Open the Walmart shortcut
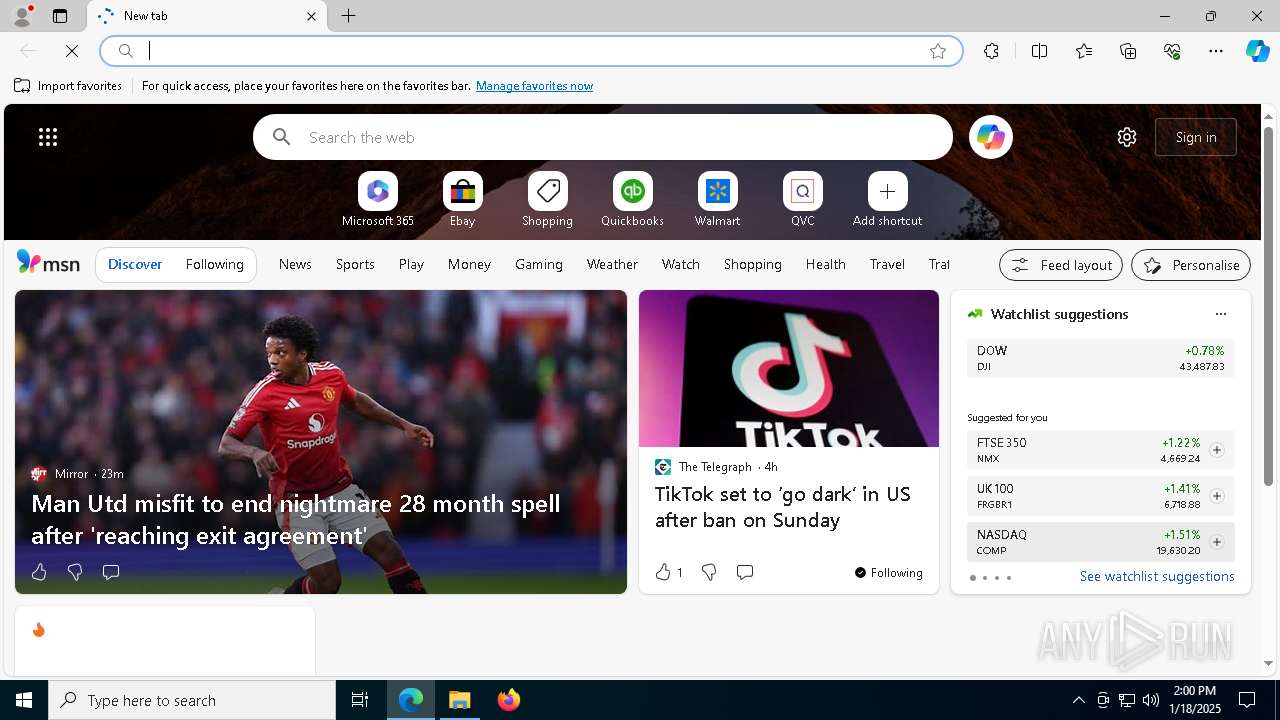The width and height of the screenshot is (1280, 720). [x=717, y=200]
